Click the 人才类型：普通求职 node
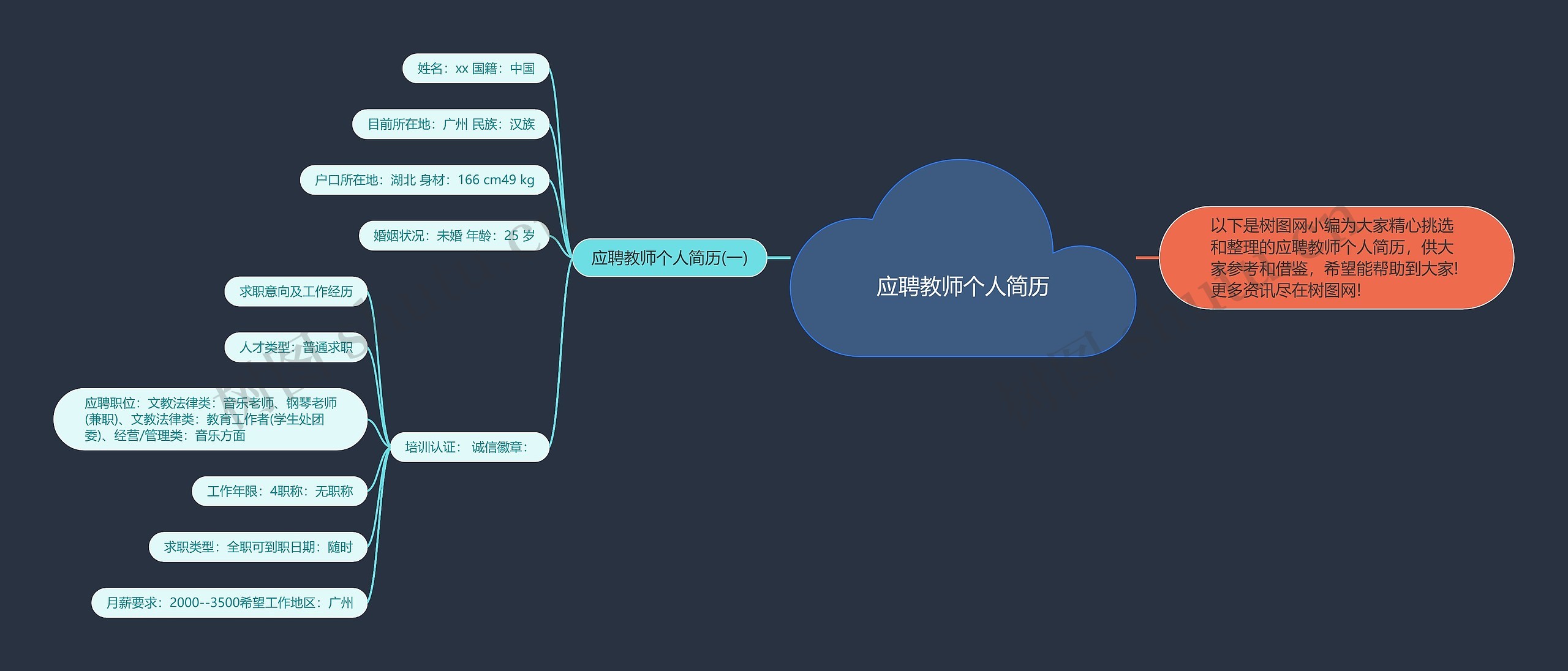This screenshot has width=1568, height=671. point(296,347)
